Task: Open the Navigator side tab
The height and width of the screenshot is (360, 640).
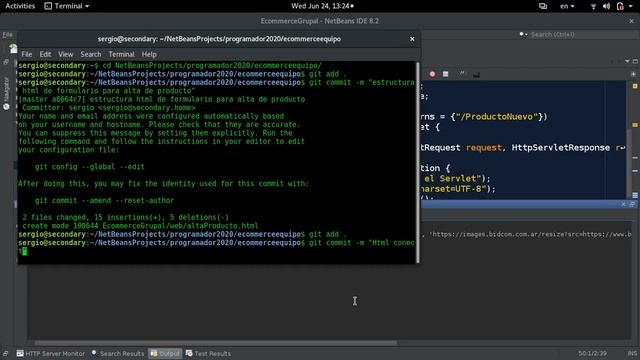Action: click(x=6, y=93)
